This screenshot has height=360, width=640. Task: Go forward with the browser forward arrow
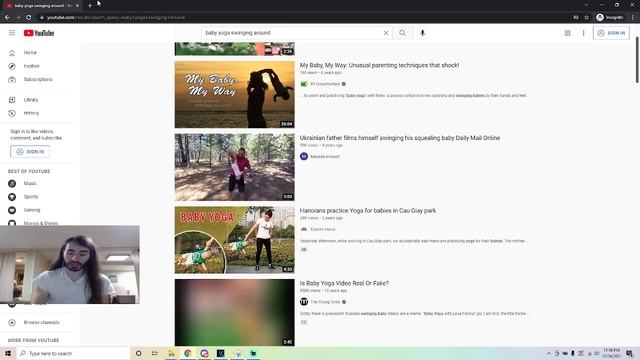pyautogui.click(x=18, y=18)
